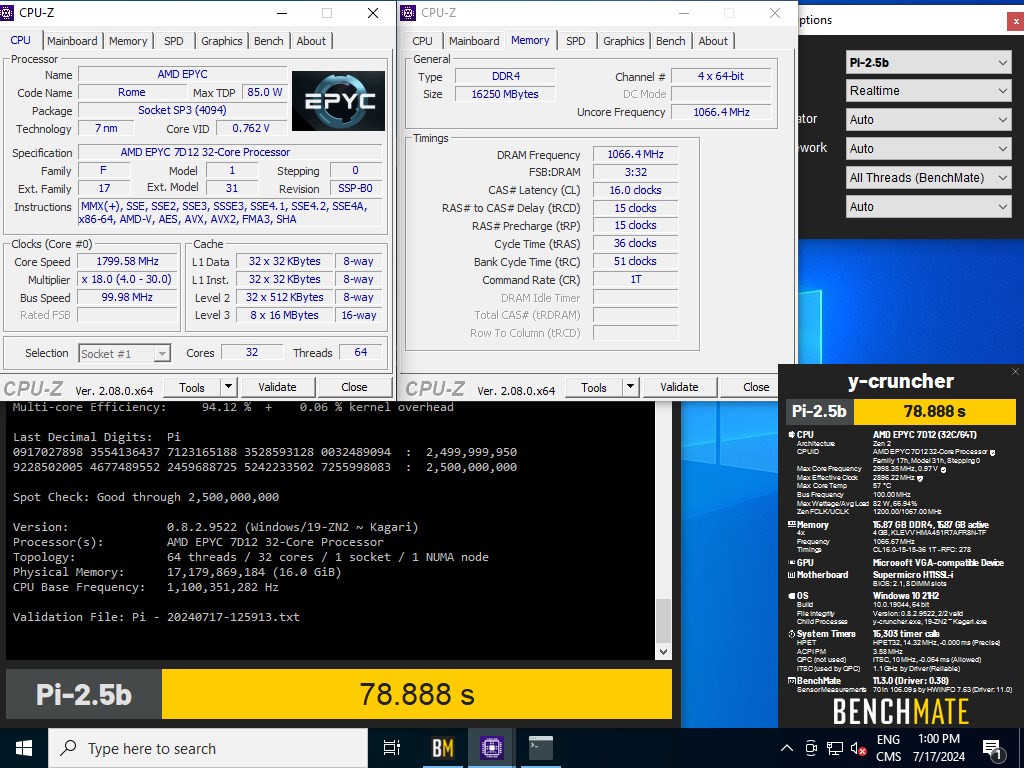Screen dimensions: 1024x768
Task: Click the EPYC processor logo
Action: pos(338,101)
